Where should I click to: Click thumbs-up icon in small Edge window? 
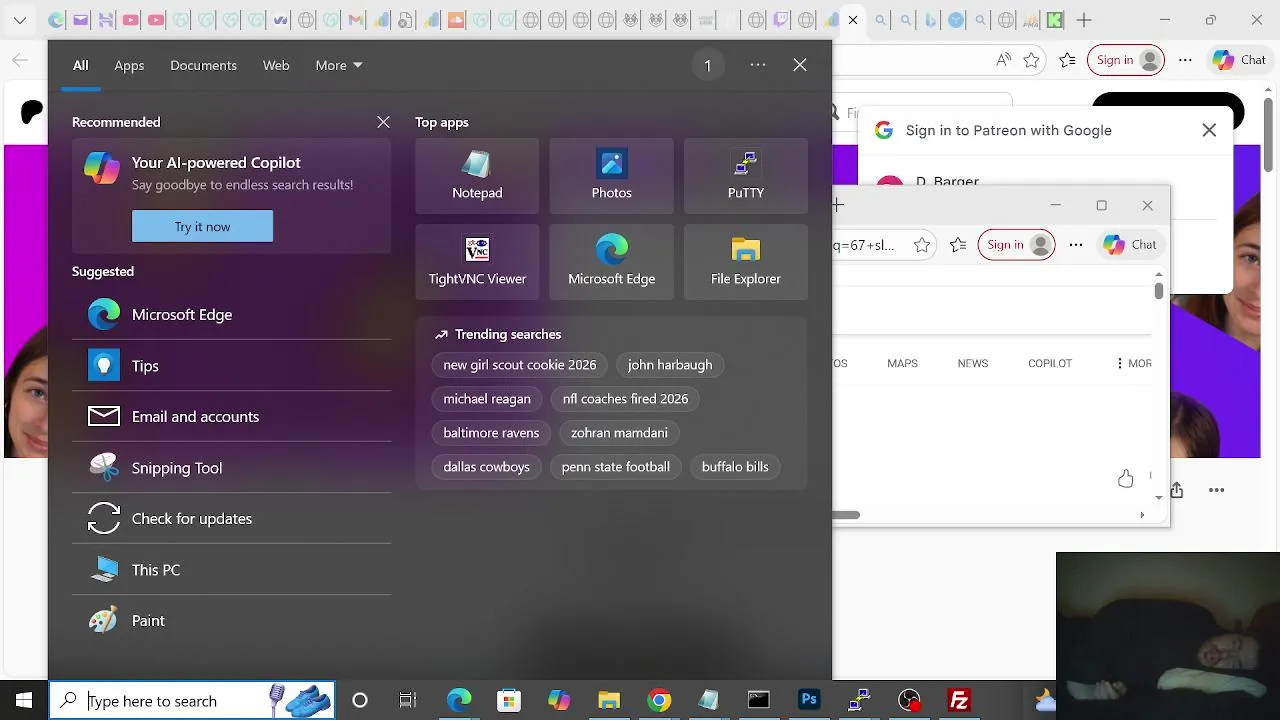[x=1126, y=479]
